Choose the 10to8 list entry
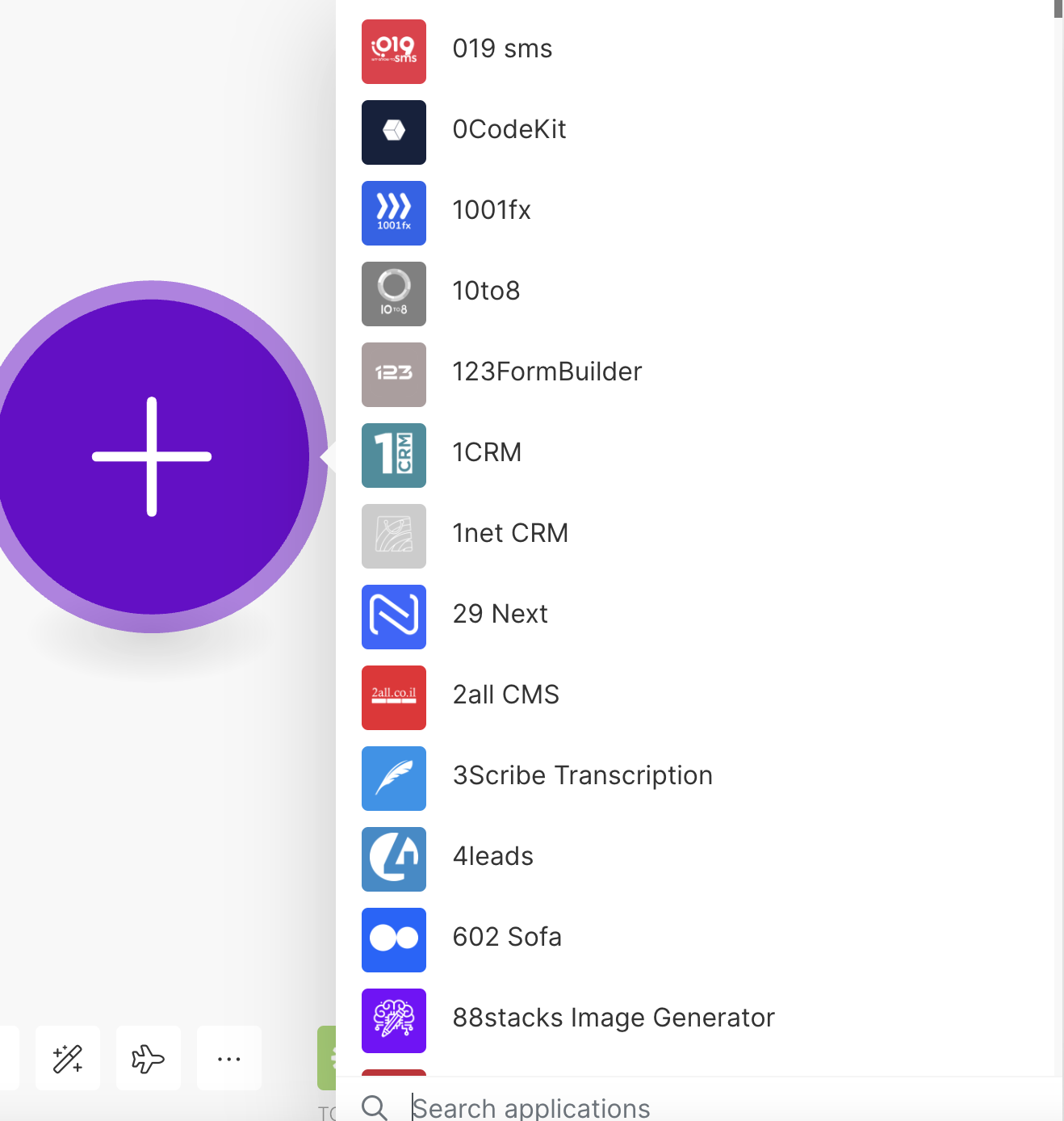The height and width of the screenshot is (1121, 1064). click(486, 291)
